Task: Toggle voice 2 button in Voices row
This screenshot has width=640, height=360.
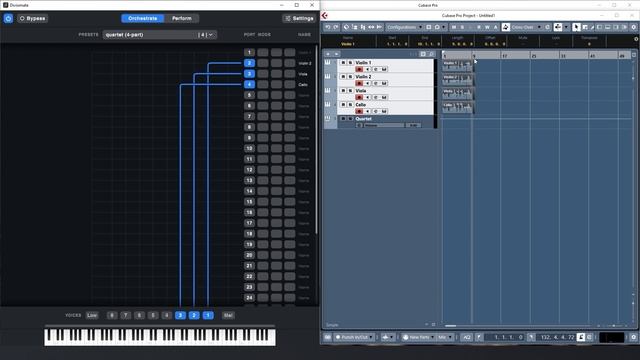Action: [194, 315]
